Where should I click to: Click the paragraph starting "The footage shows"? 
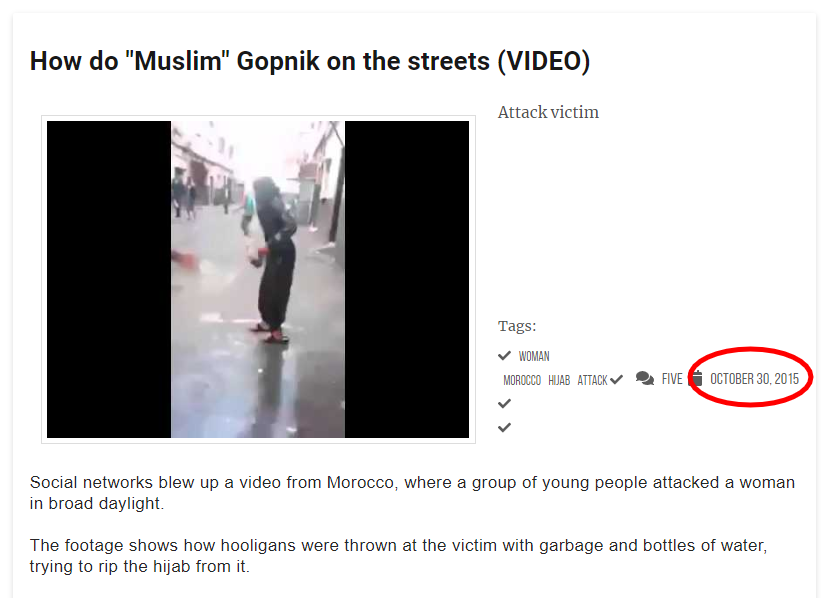pyautogui.click(x=398, y=555)
